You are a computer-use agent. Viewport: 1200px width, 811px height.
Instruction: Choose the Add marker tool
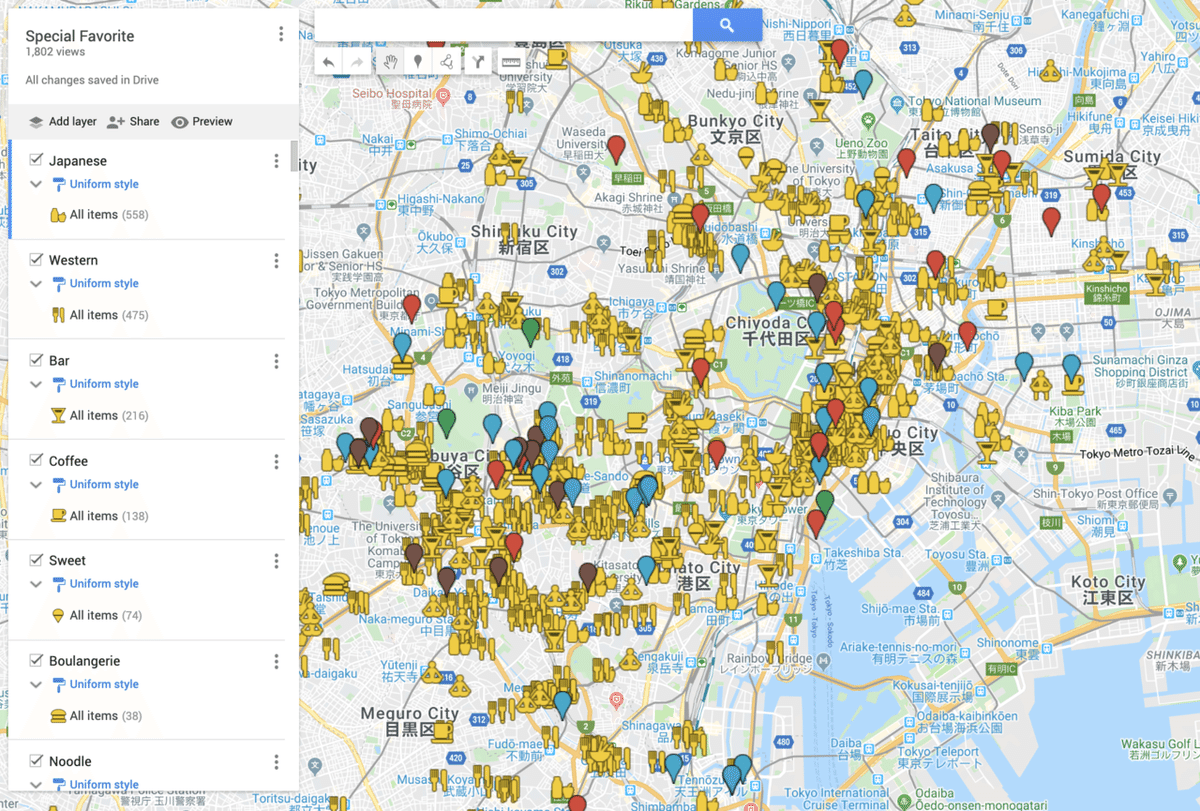coord(418,62)
